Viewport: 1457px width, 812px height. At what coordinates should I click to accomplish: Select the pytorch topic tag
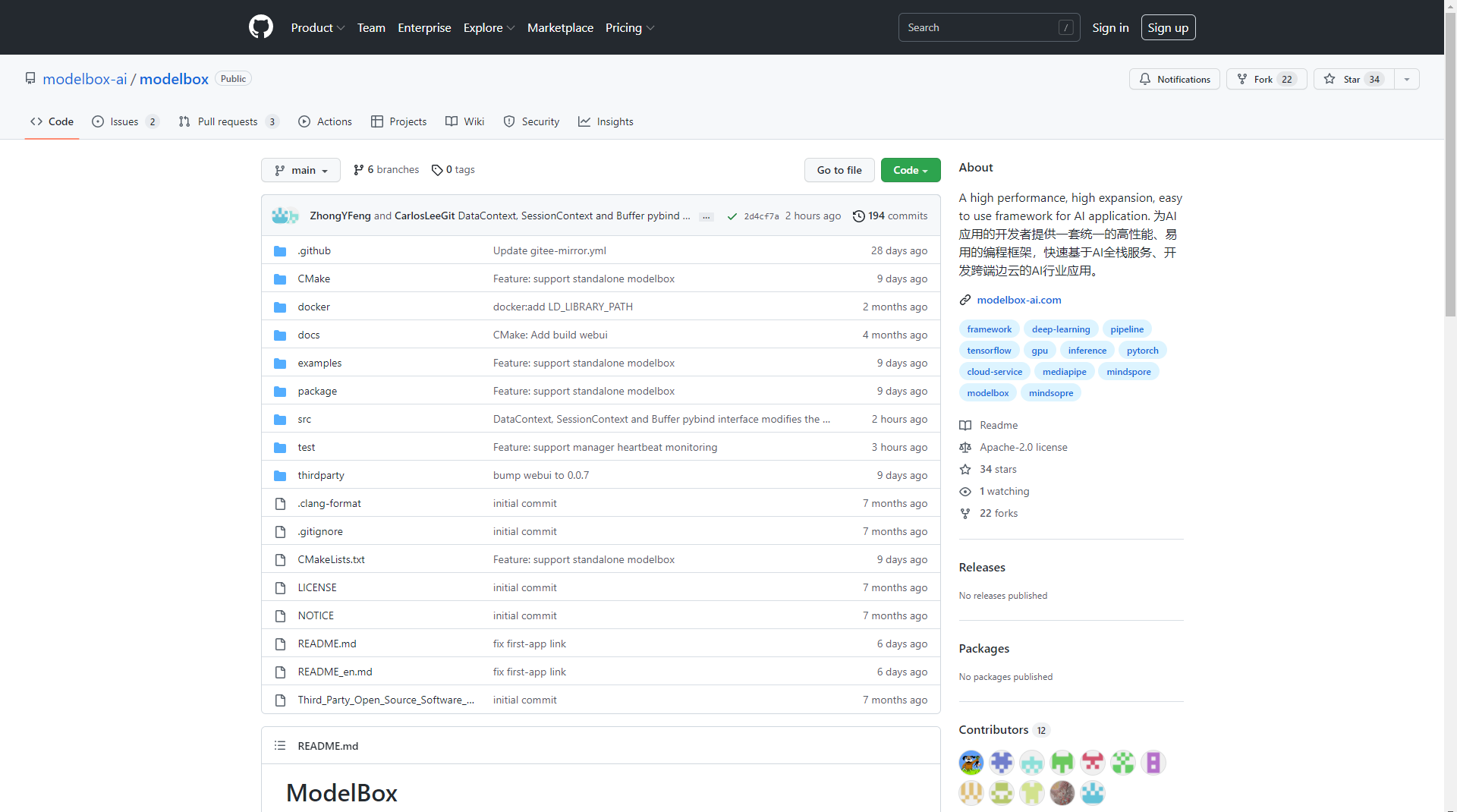[1142, 351]
